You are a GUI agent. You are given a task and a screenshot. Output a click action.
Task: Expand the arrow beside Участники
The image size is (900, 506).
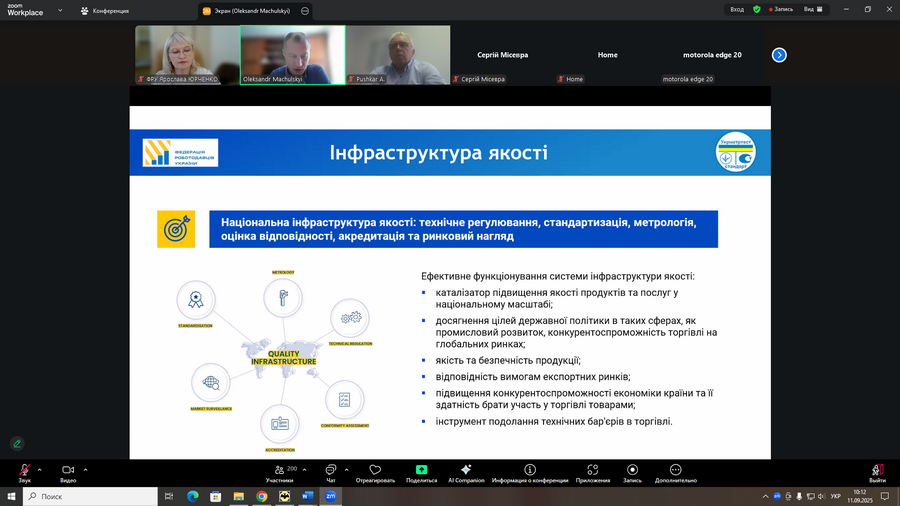point(304,470)
